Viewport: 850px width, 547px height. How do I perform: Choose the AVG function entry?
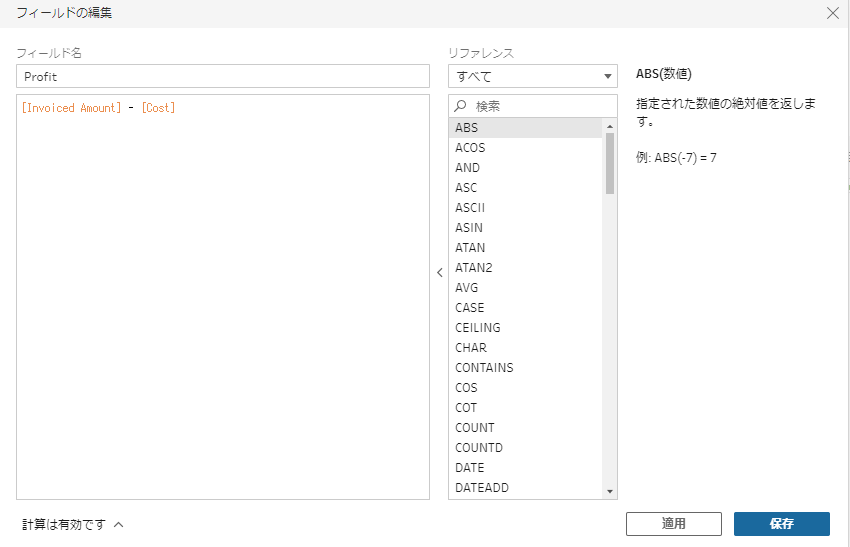click(466, 288)
